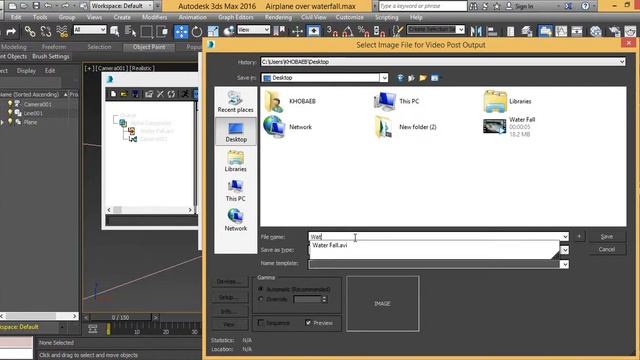Screen dimensions: 640x360
Task: Click the Select and Place sphere icon
Action: (229, 31)
